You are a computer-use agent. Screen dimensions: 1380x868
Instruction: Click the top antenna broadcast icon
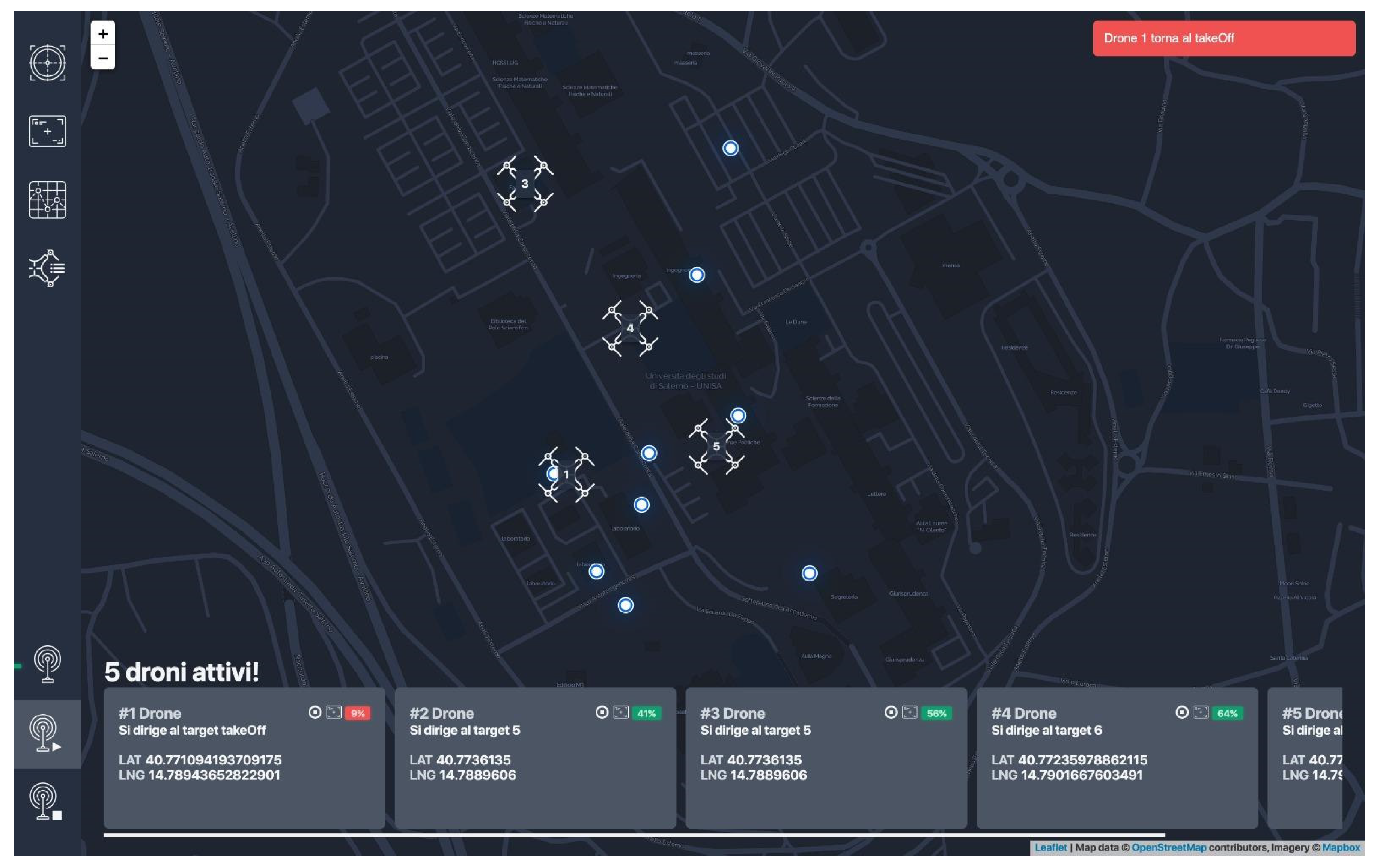point(47,664)
